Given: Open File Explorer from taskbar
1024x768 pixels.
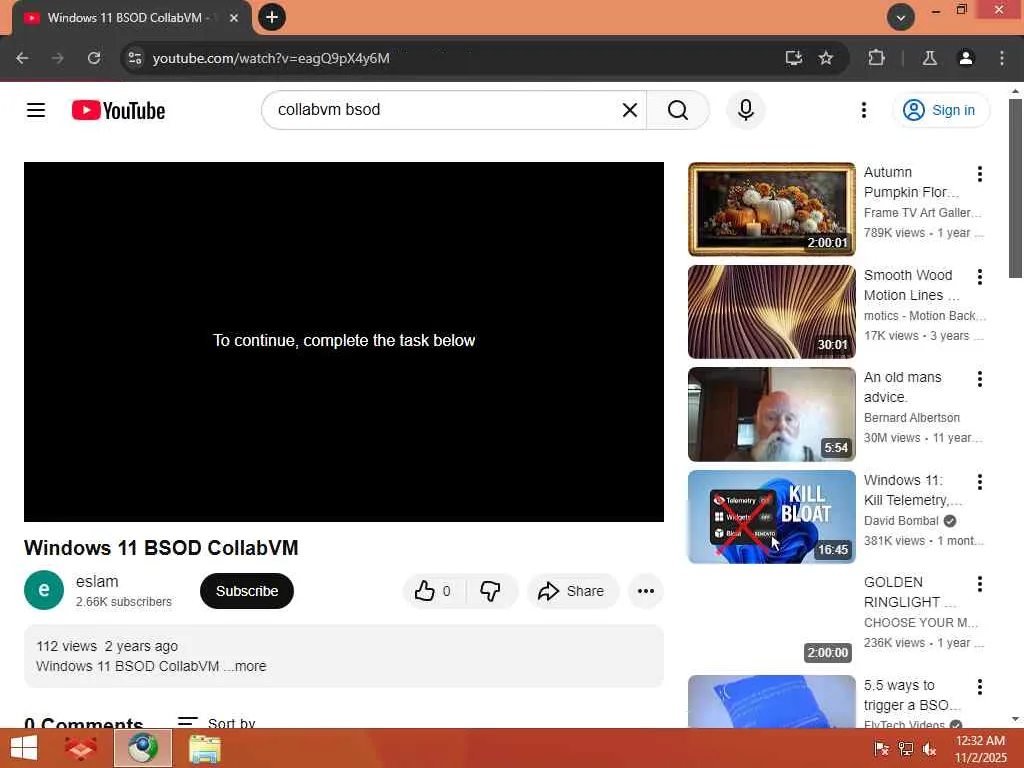Looking at the screenshot, I should pos(204,748).
